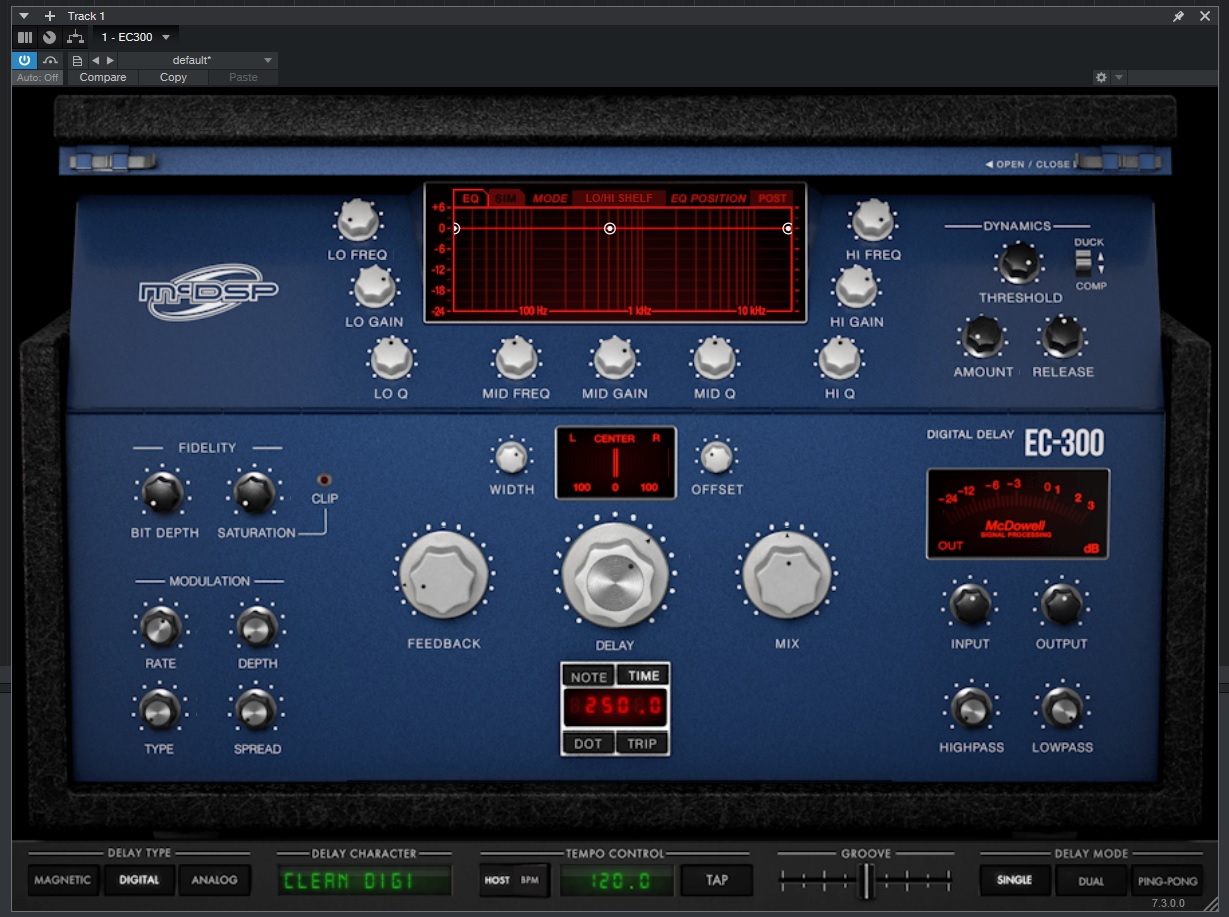
Task: Click the LO Q knob
Action: coord(391,358)
